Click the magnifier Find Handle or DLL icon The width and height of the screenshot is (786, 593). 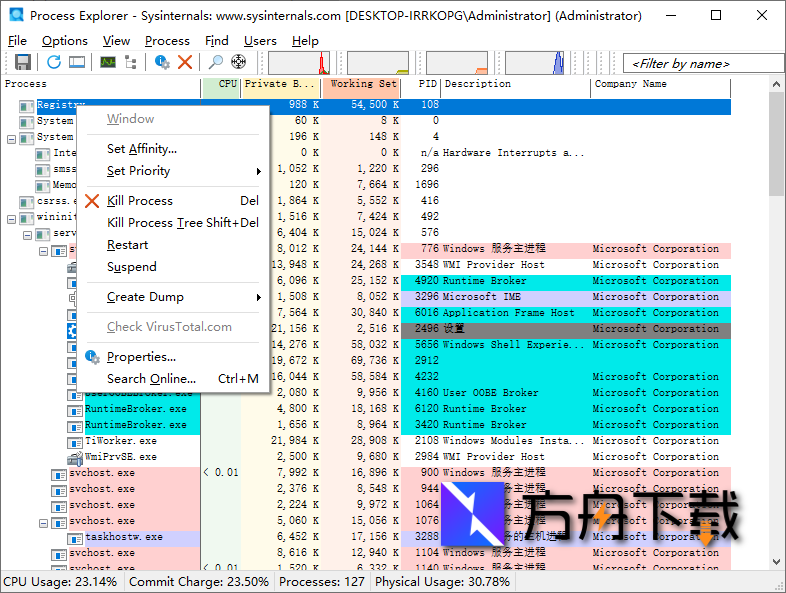click(x=215, y=63)
